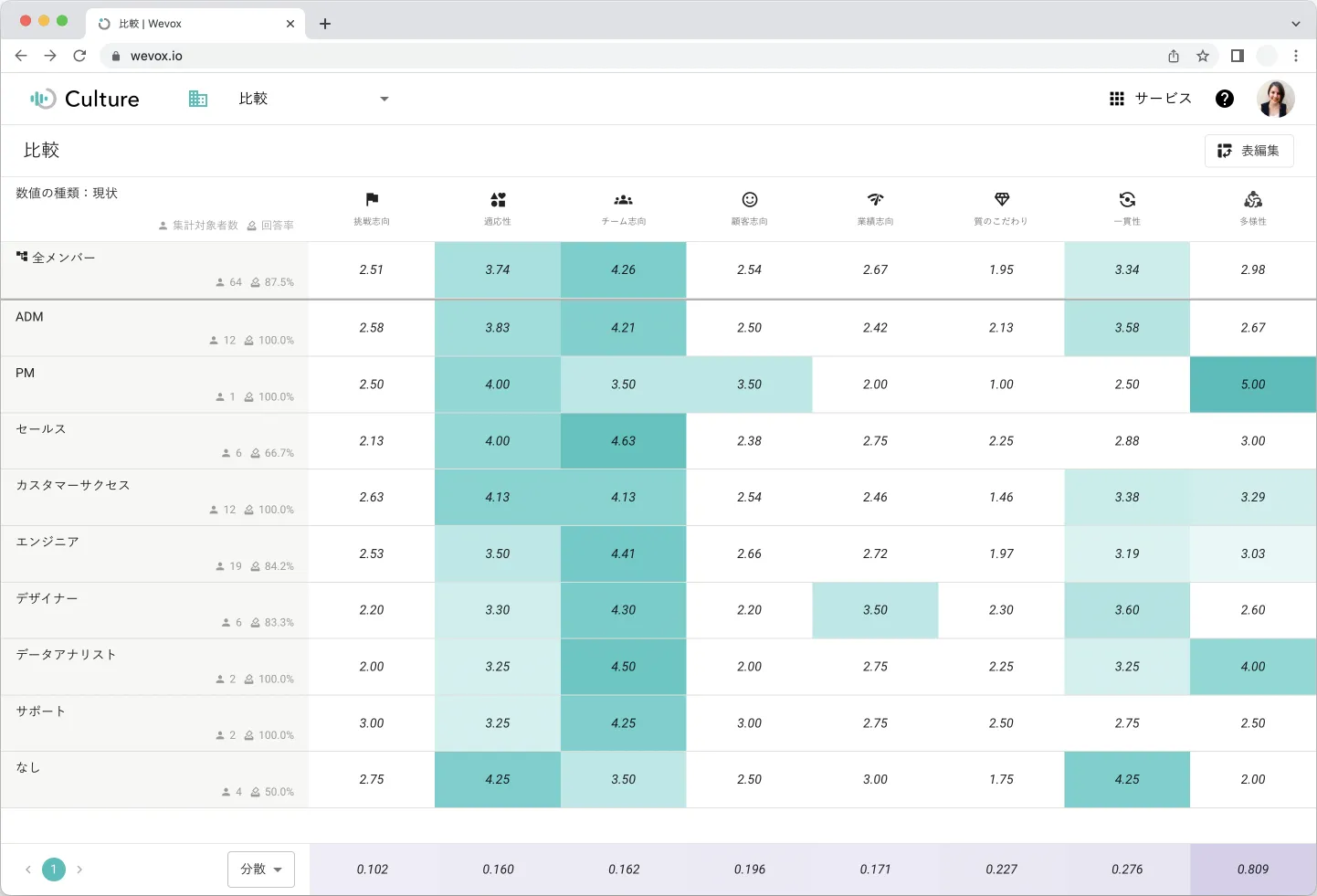The height and width of the screenshot is (896, 1317).
Task: Open the help question mark icon
Action: (x=1225, y=99)
